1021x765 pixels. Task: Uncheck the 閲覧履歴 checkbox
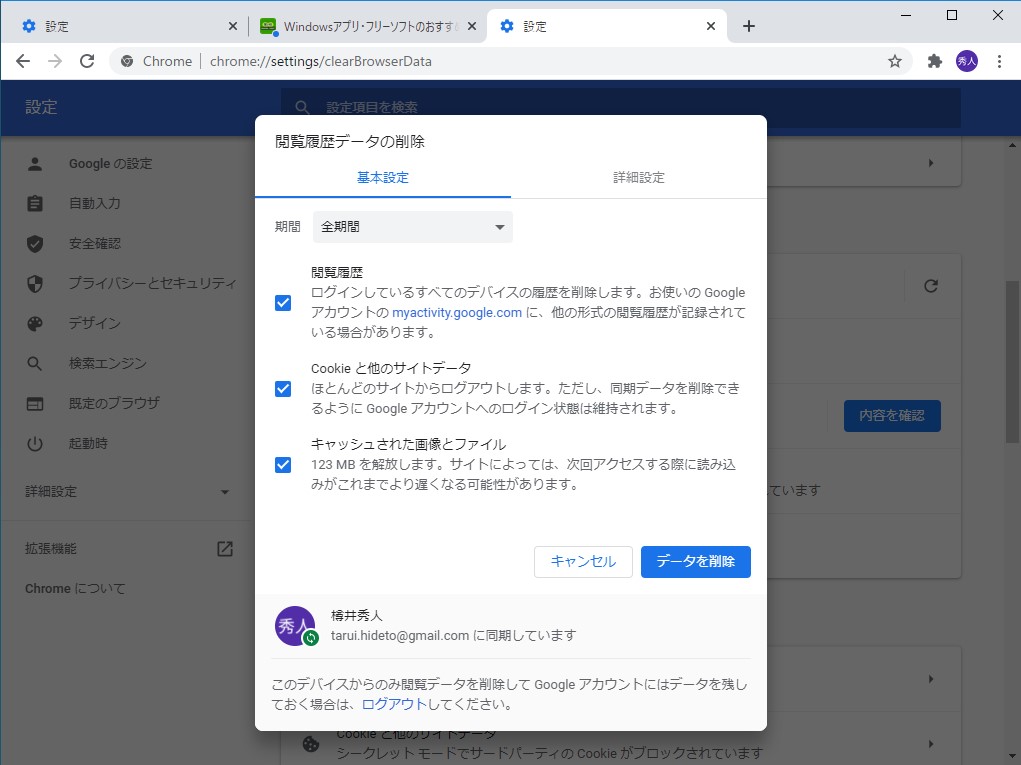coord(283,302)
